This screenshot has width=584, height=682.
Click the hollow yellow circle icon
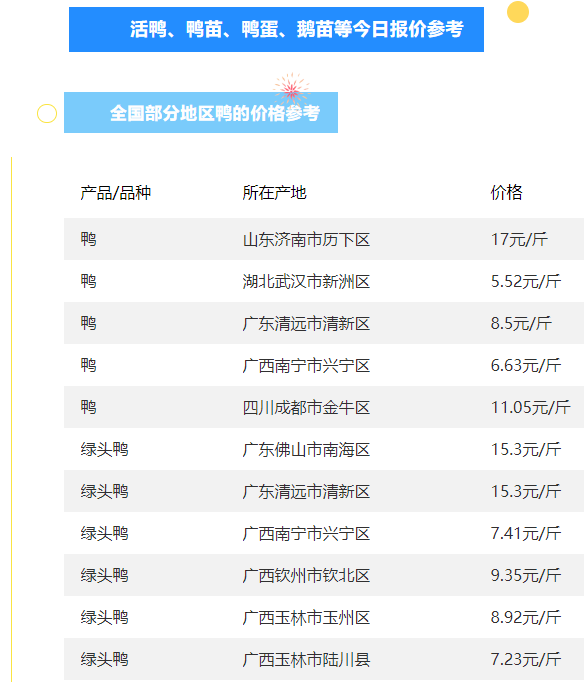pyautogui.click(x=47, y=114)
